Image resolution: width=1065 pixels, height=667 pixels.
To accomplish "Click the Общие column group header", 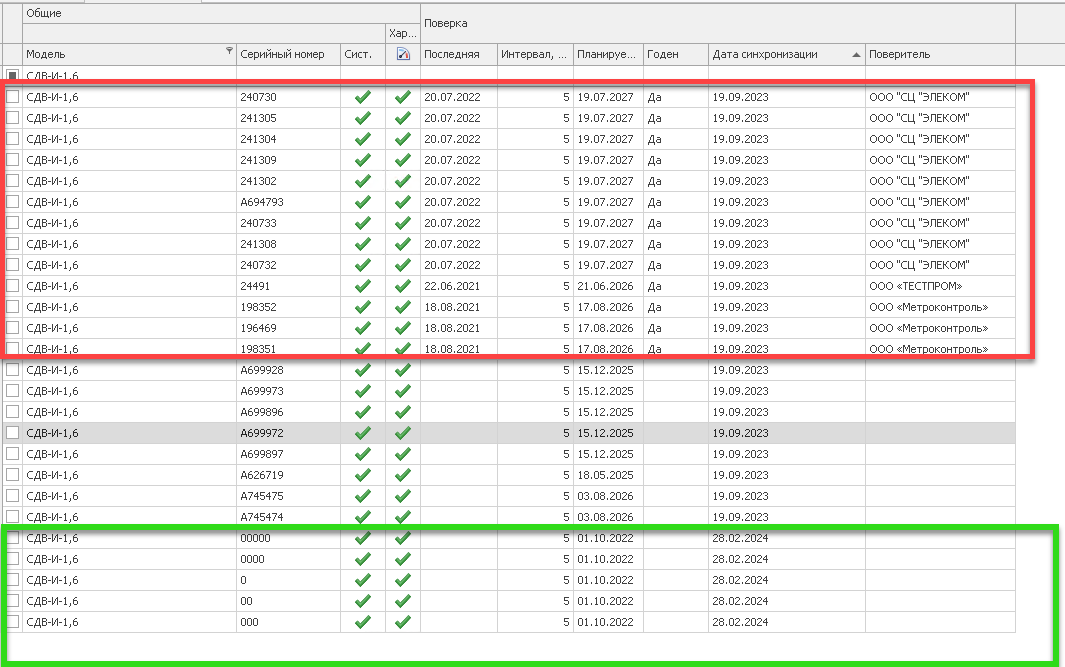I will coord(43,15).
